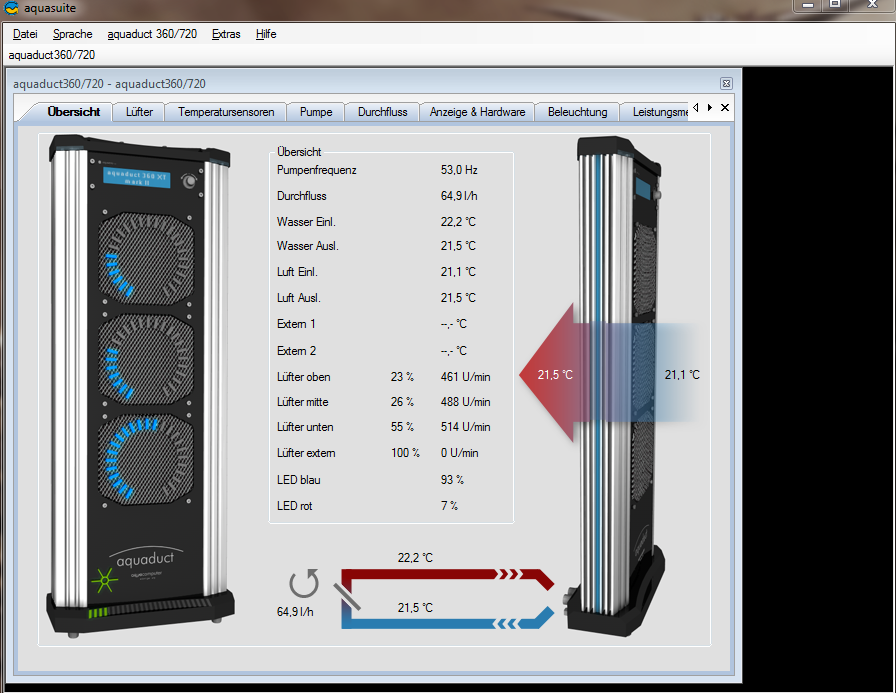The width and height of the screenshot is (896, 693).
Task: Click the rotary knob on the device front
Action: [x=189, y=181]
